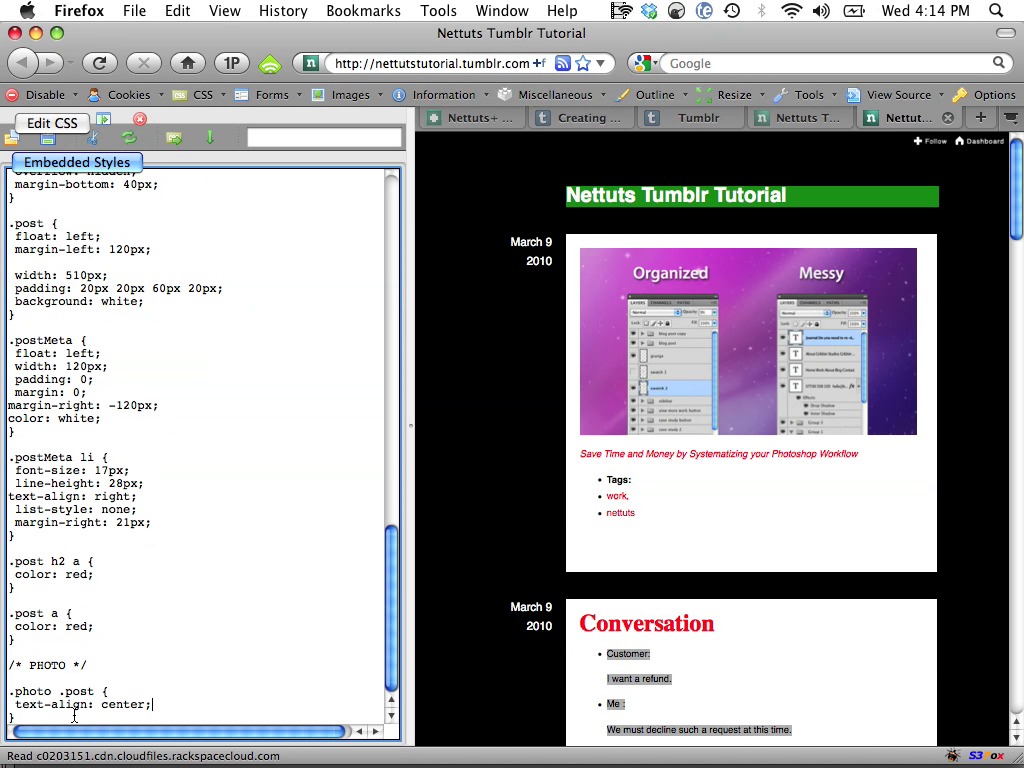Open the Resize dropdown menu
1024x768 pixels.
click(x=731, y=95)
